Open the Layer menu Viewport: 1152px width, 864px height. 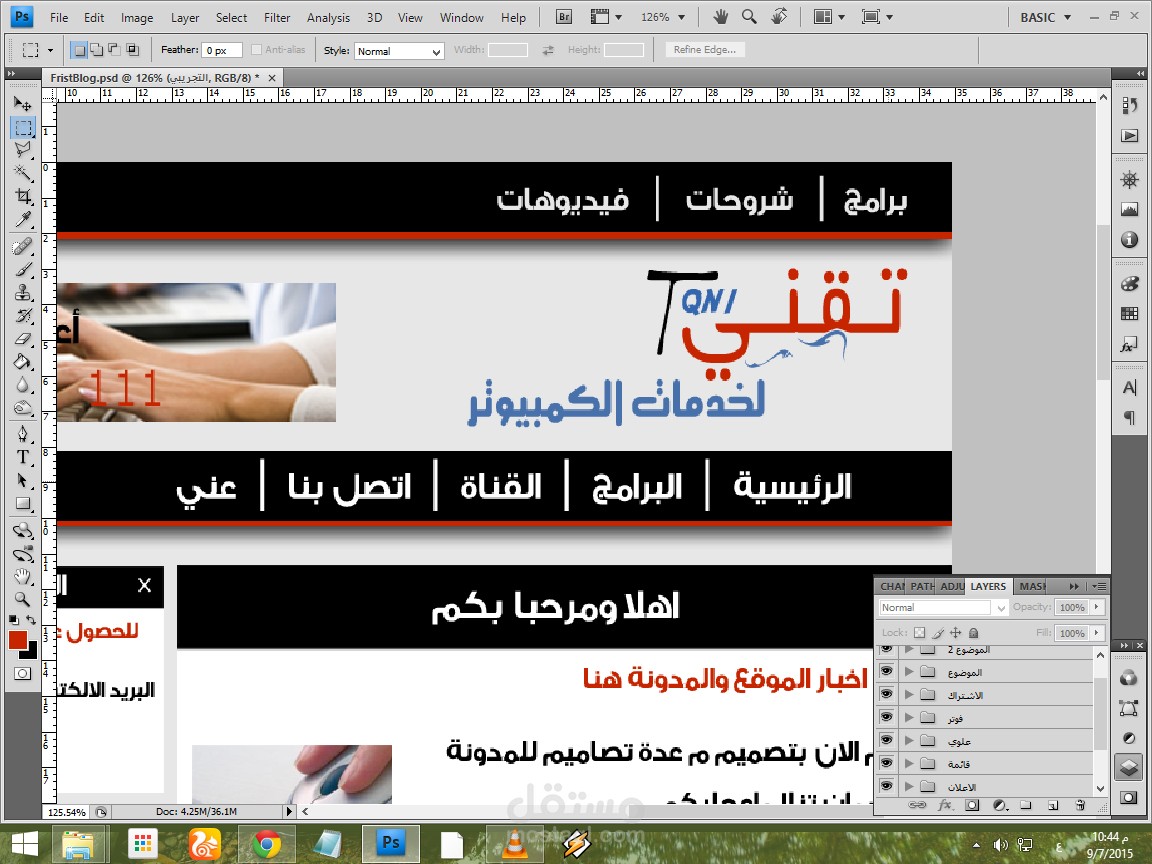click(x=184, y=18)
